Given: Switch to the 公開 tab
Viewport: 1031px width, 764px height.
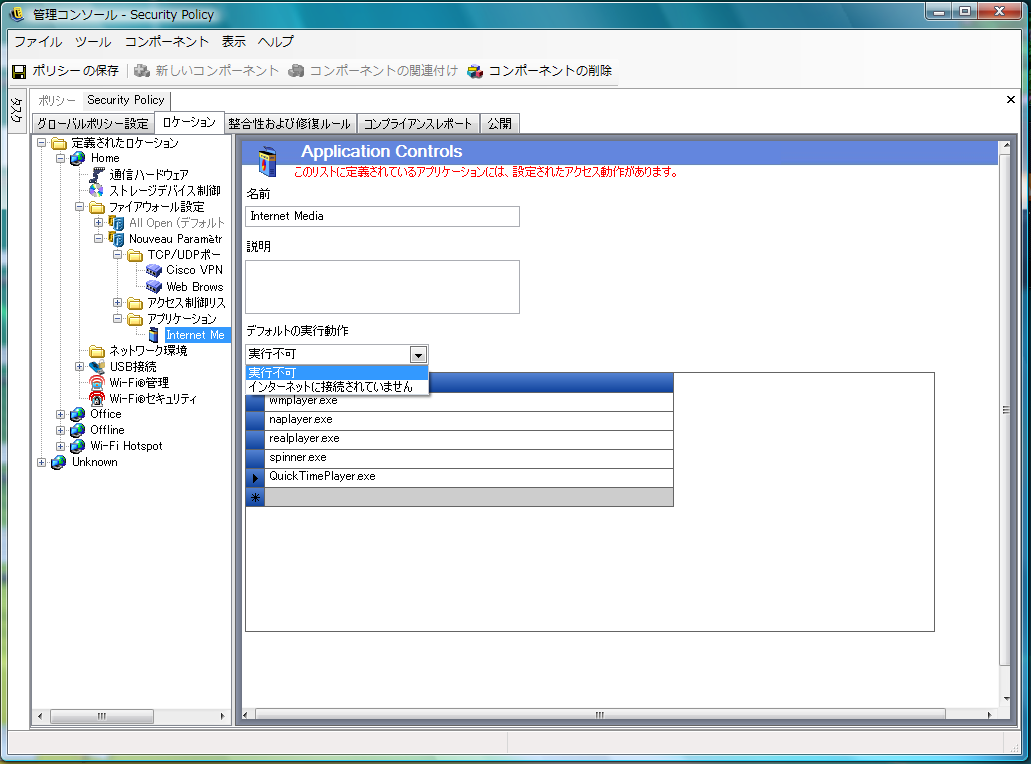Looking at the screenshot, I should [500, 124].
